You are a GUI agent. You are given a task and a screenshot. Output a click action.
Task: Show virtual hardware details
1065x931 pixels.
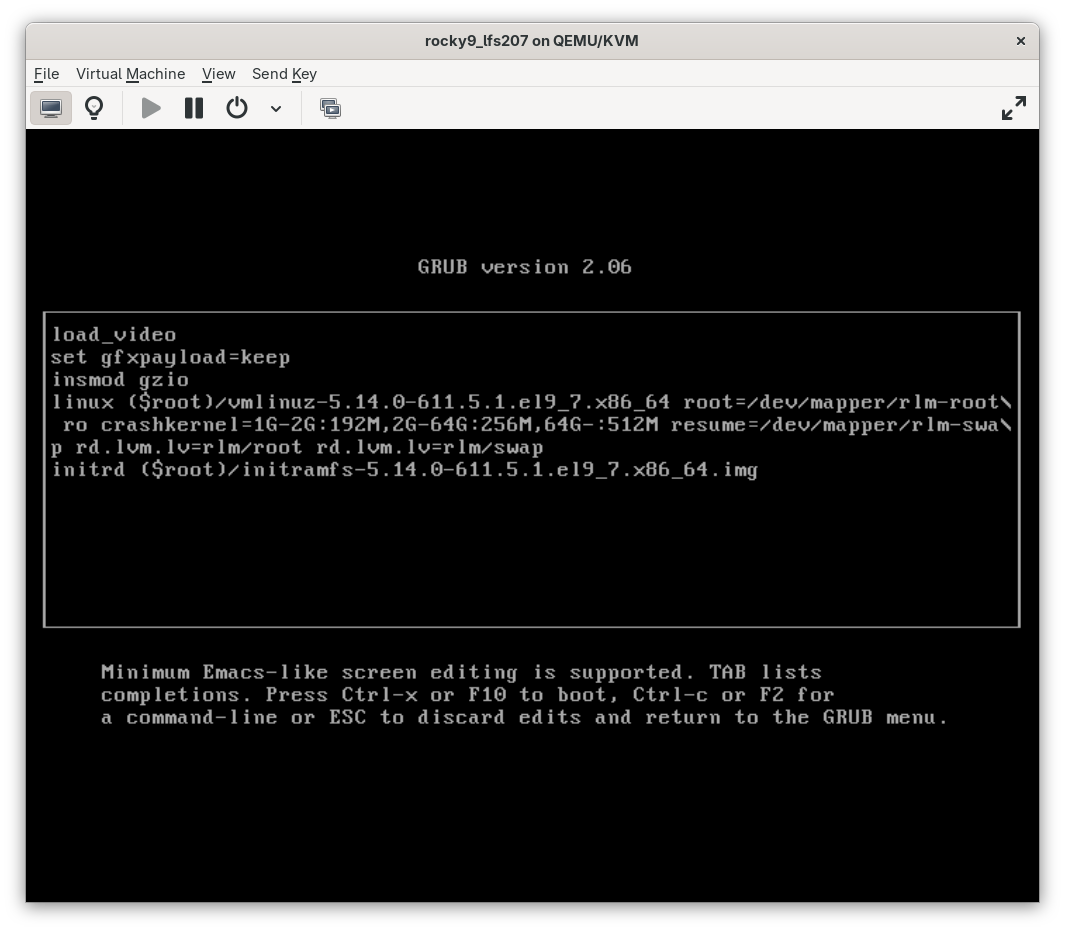[94, 107]
